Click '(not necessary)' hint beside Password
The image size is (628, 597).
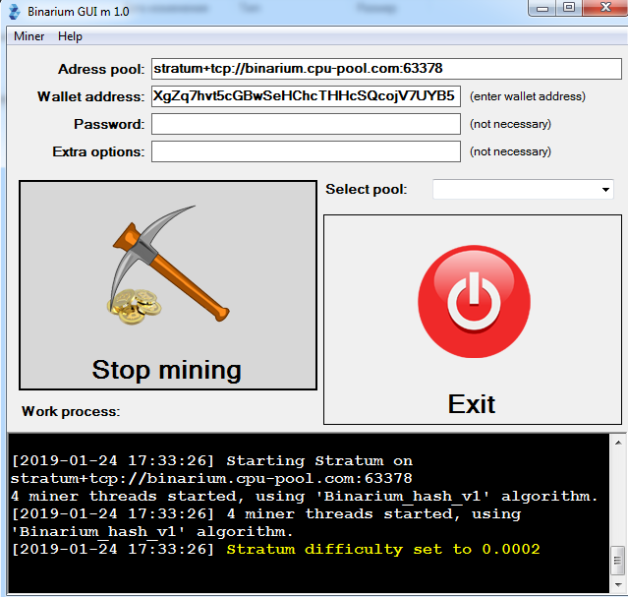(x=510, y=124)
